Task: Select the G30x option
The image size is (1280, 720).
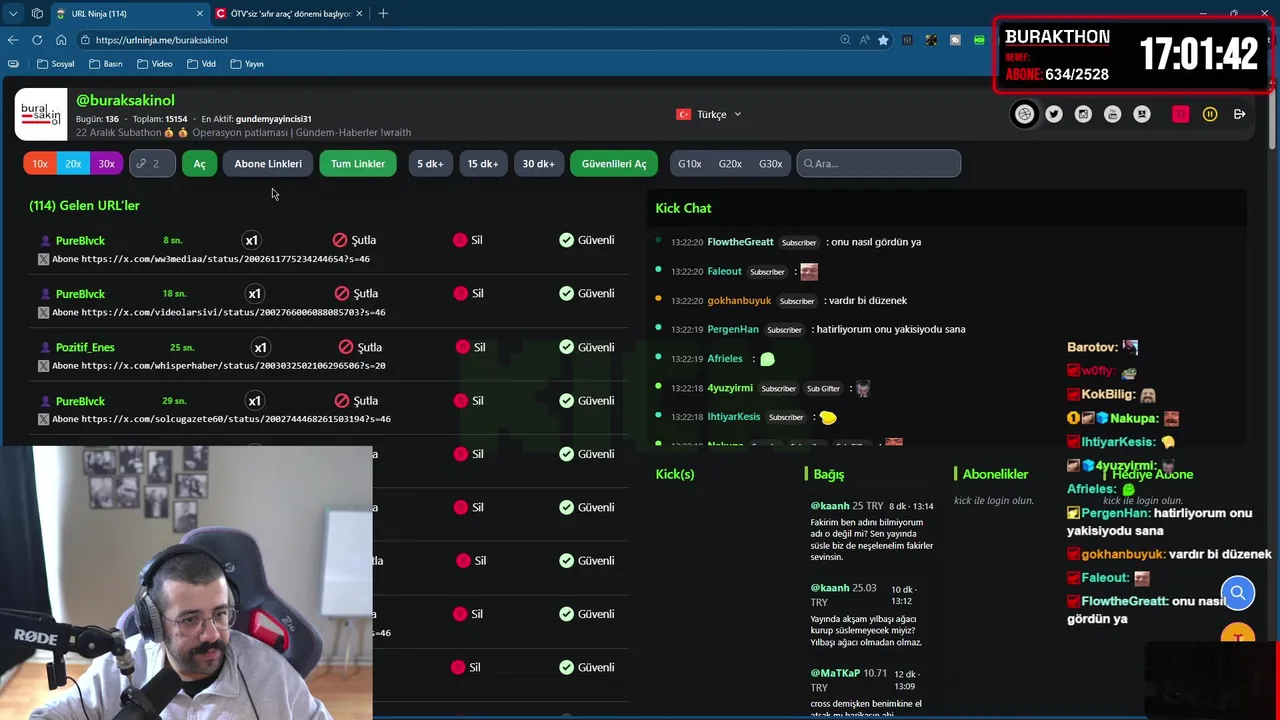Action: point(770,163)
